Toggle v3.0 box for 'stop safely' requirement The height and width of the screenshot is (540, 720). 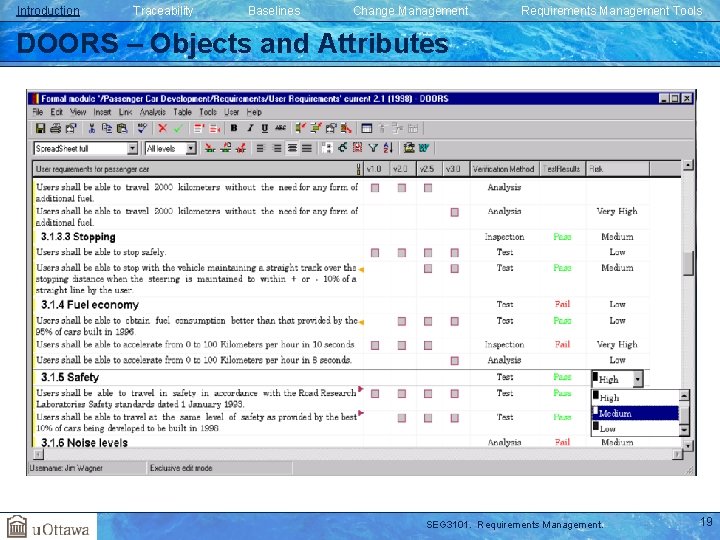pos(455,253)
